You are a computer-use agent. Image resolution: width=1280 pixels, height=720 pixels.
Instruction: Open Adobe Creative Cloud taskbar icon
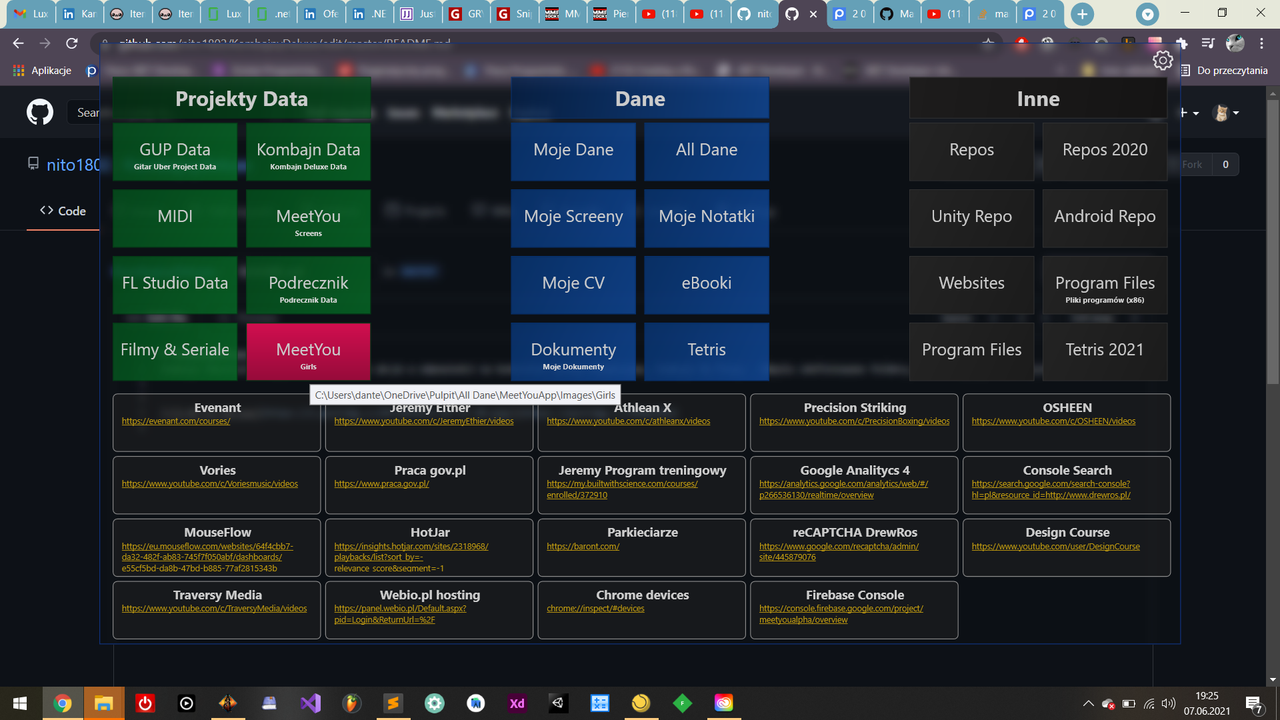coord(723,703)
